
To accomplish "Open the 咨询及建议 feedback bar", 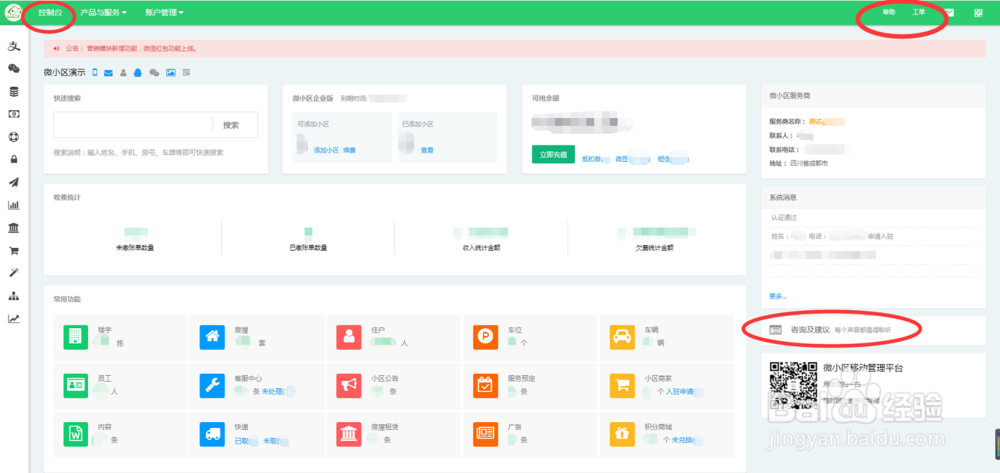I will (873, 330).
